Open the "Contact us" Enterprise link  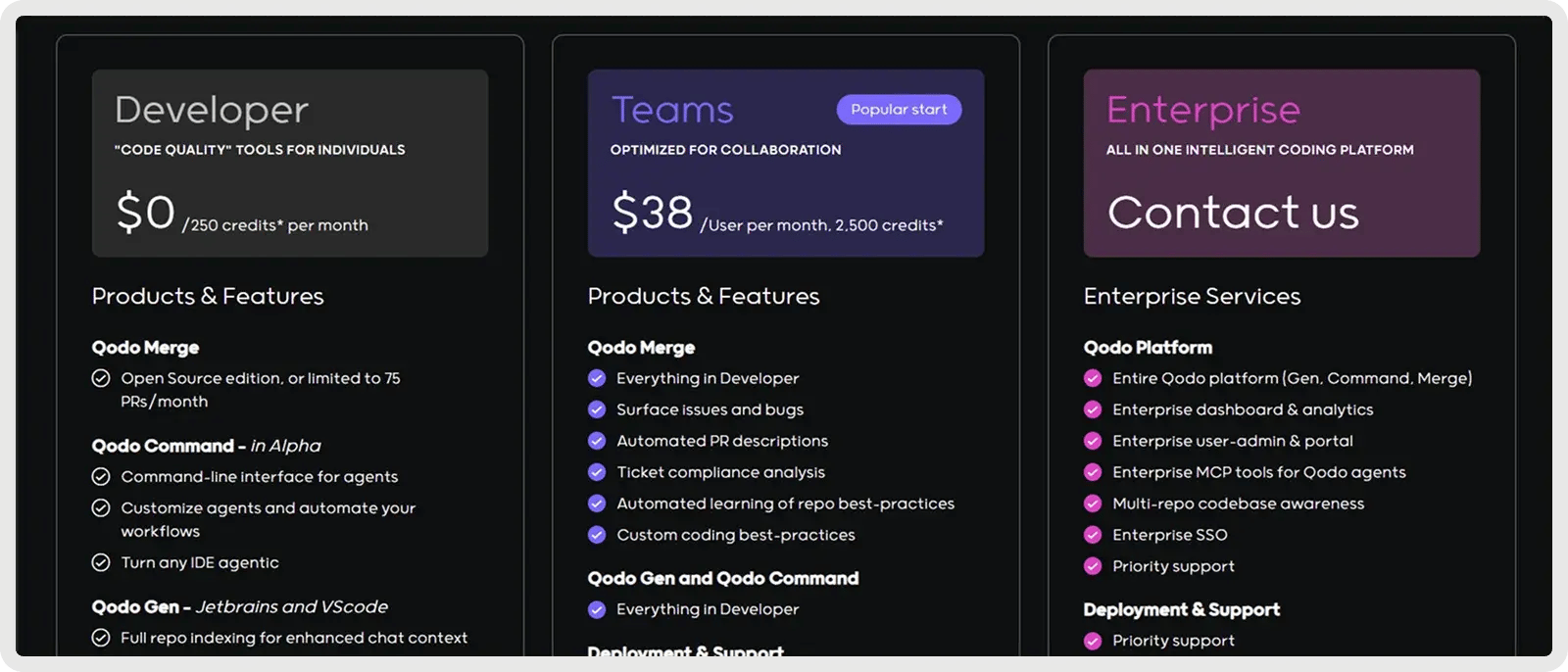coord(1233,213)
